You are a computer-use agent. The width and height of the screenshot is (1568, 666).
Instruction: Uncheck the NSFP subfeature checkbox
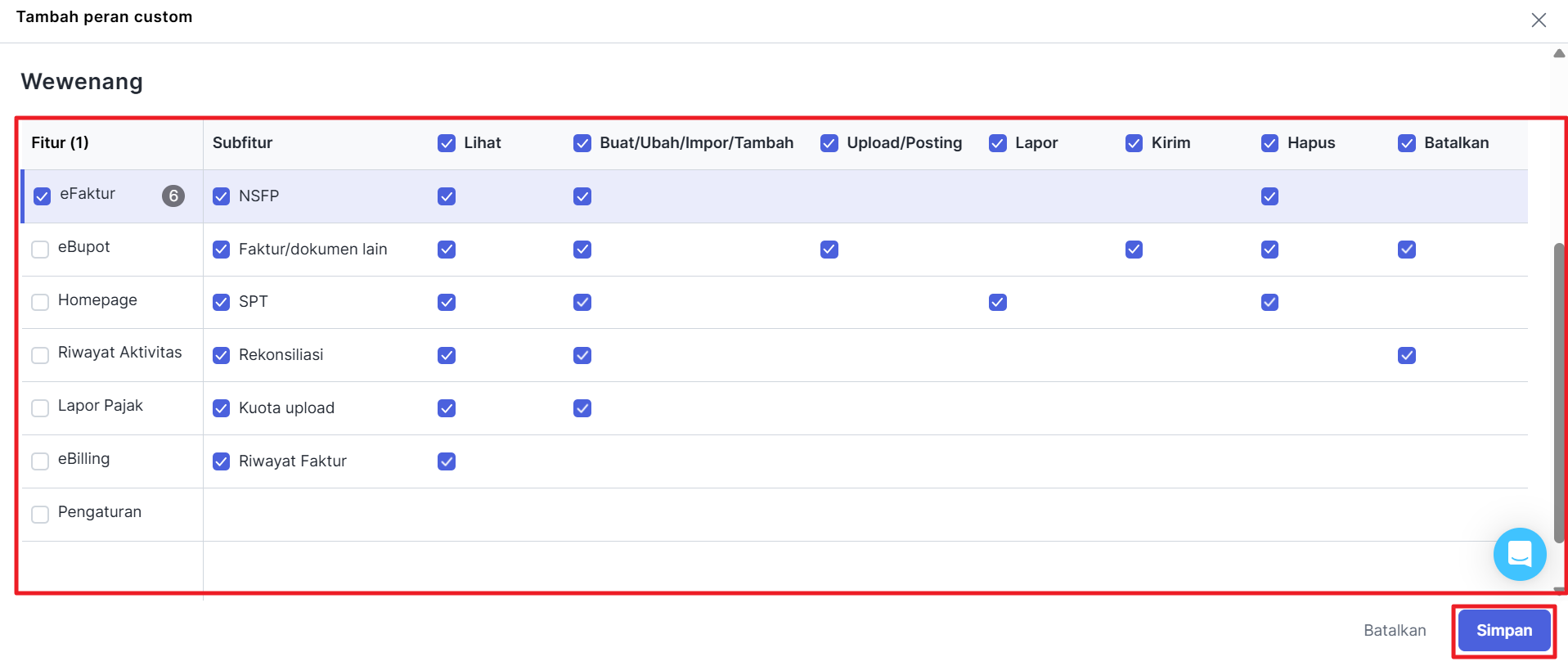(222, 196)
